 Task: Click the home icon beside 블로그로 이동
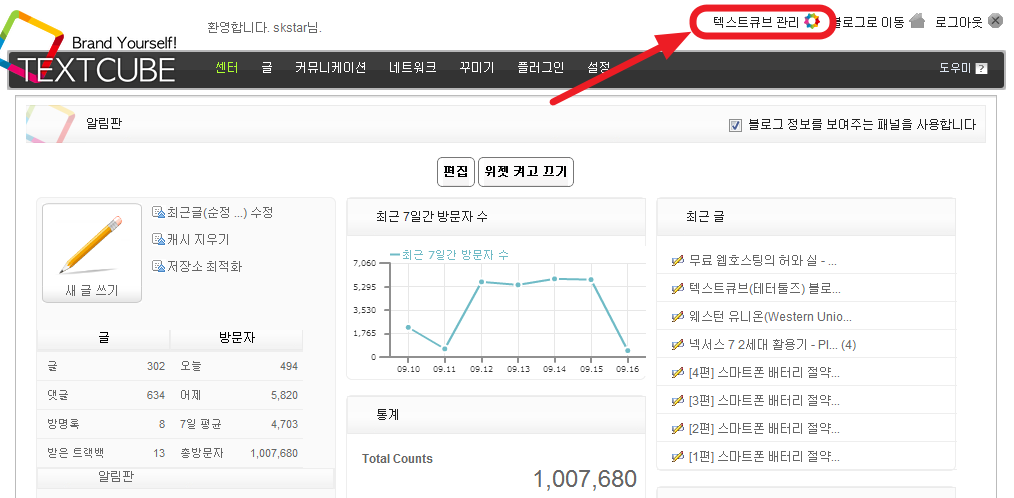(917, 21)
